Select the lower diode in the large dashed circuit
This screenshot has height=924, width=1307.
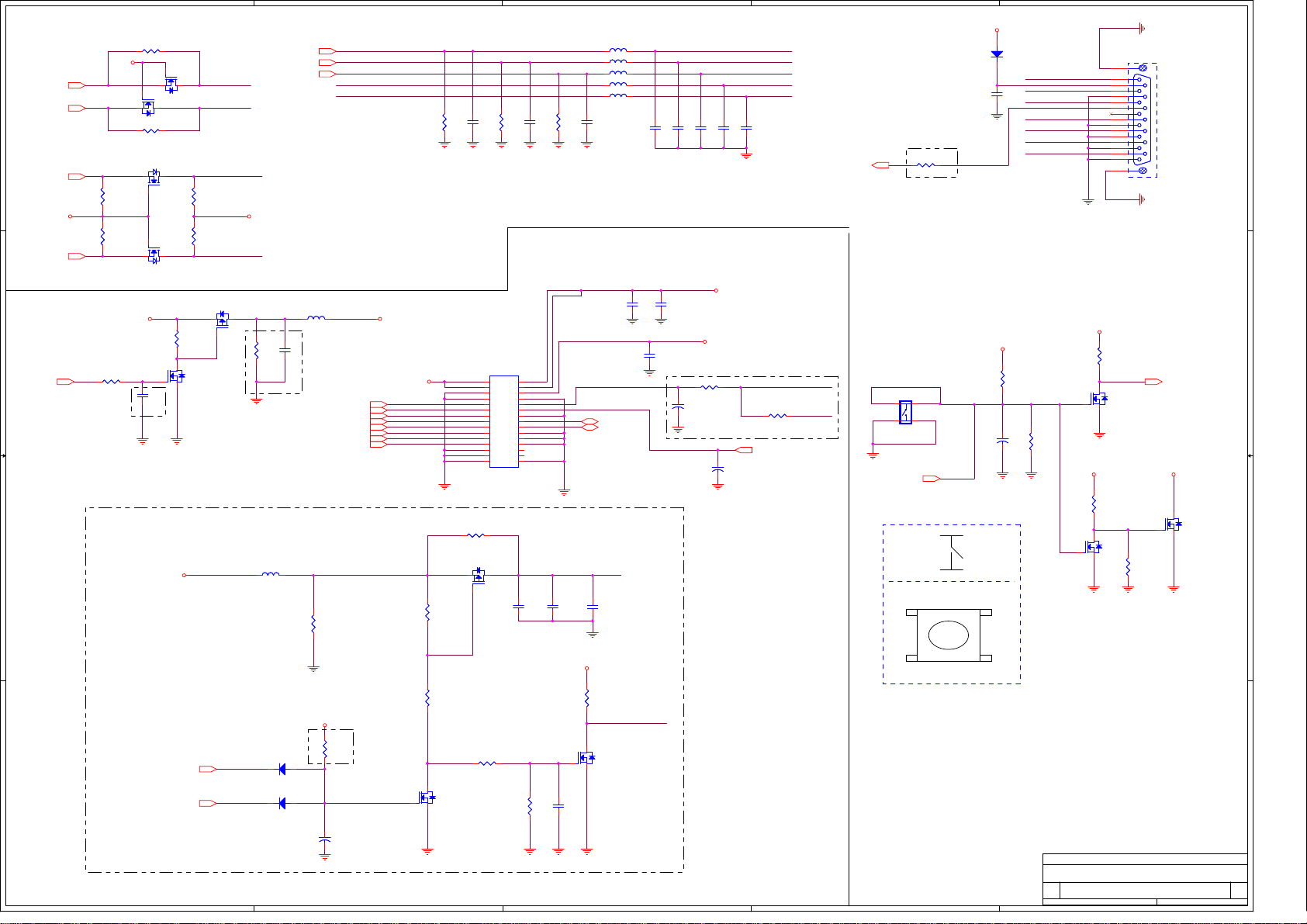[282, 803]
